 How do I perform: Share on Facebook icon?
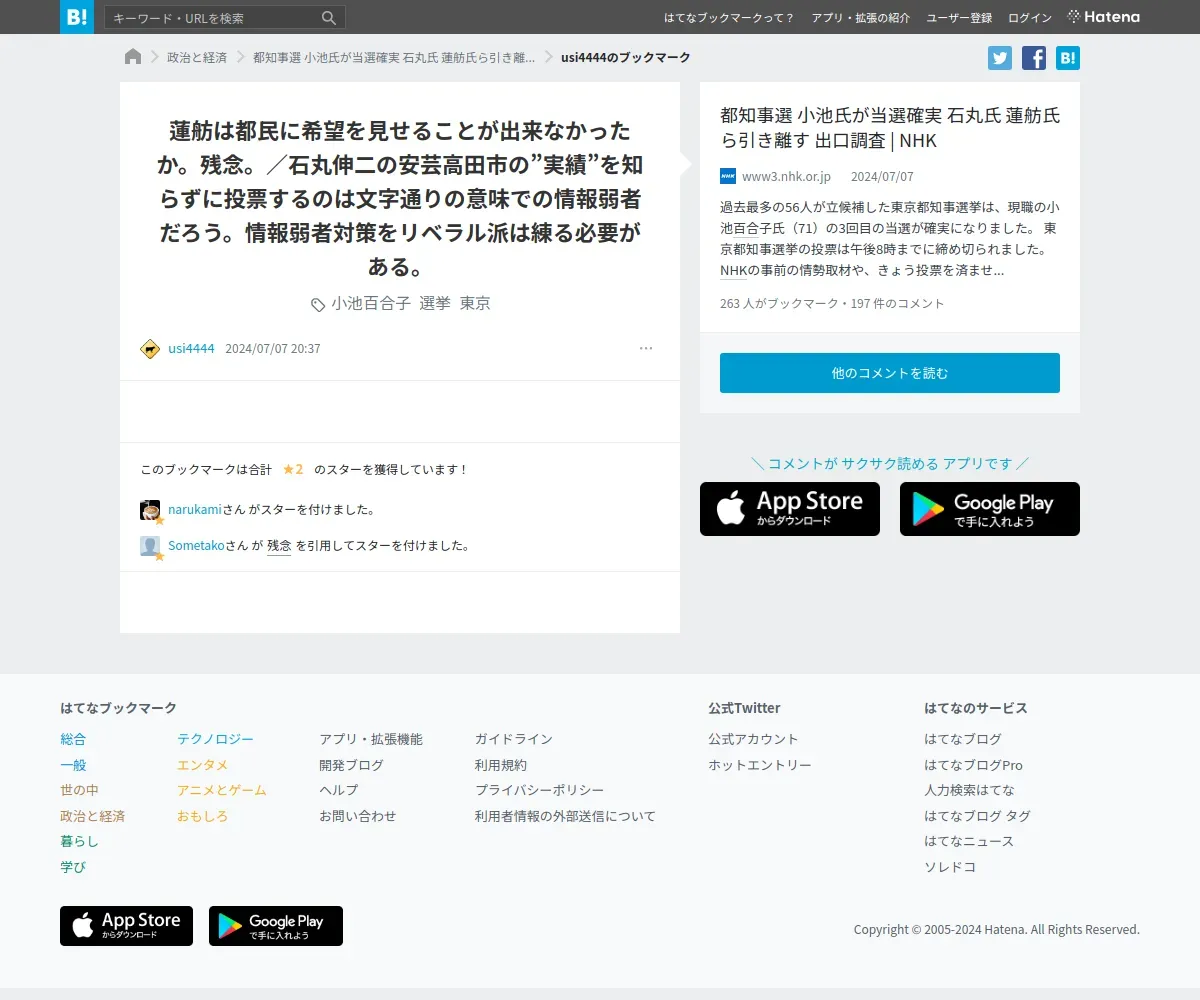coord(1034,58)
